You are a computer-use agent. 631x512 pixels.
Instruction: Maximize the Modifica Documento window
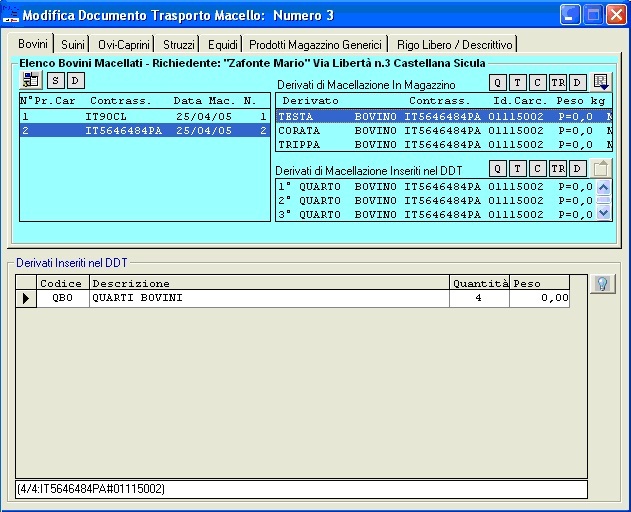[593, 15]
